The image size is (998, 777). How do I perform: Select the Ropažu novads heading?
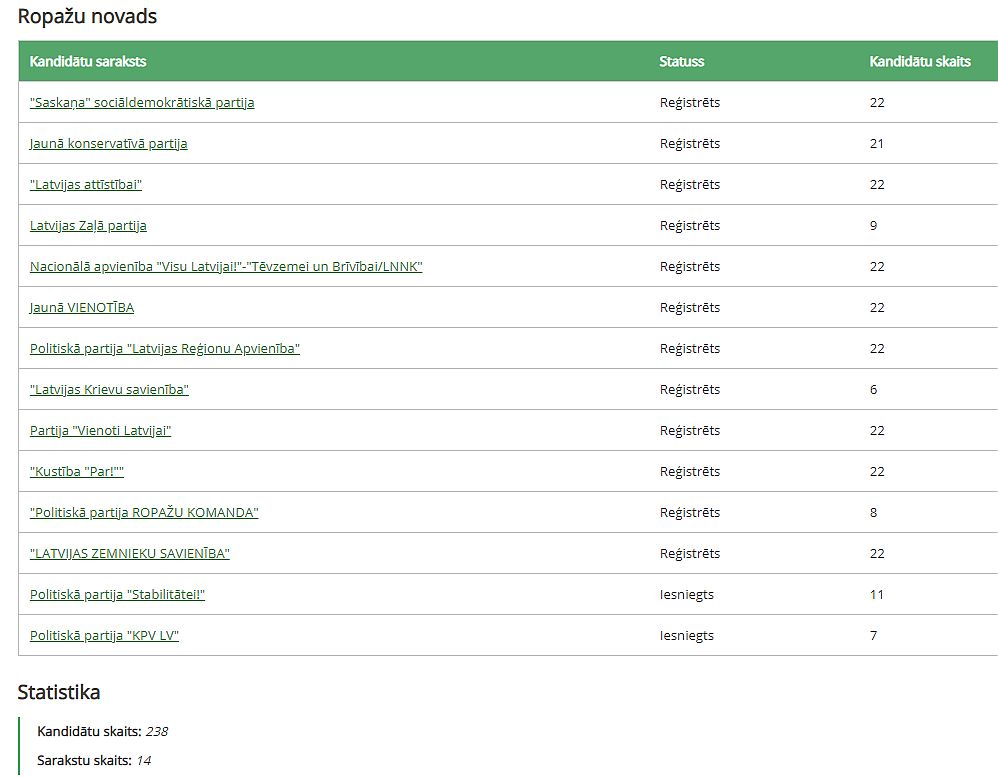[87, 16]
